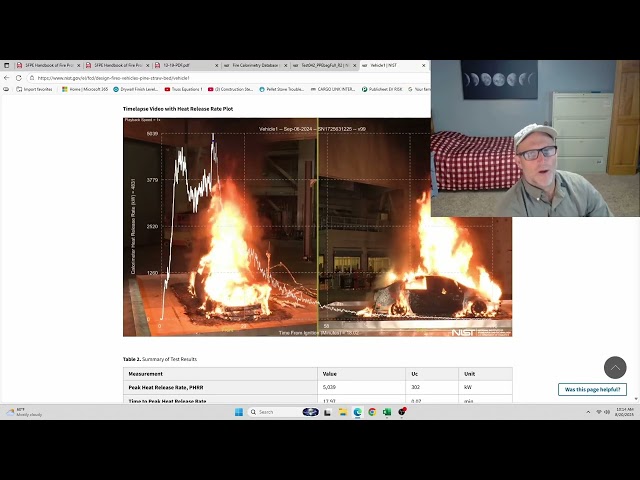Open the 12-19-PDF.pdf tab
Viewport: 640px width, 480px height.
[x=184, y=65]
